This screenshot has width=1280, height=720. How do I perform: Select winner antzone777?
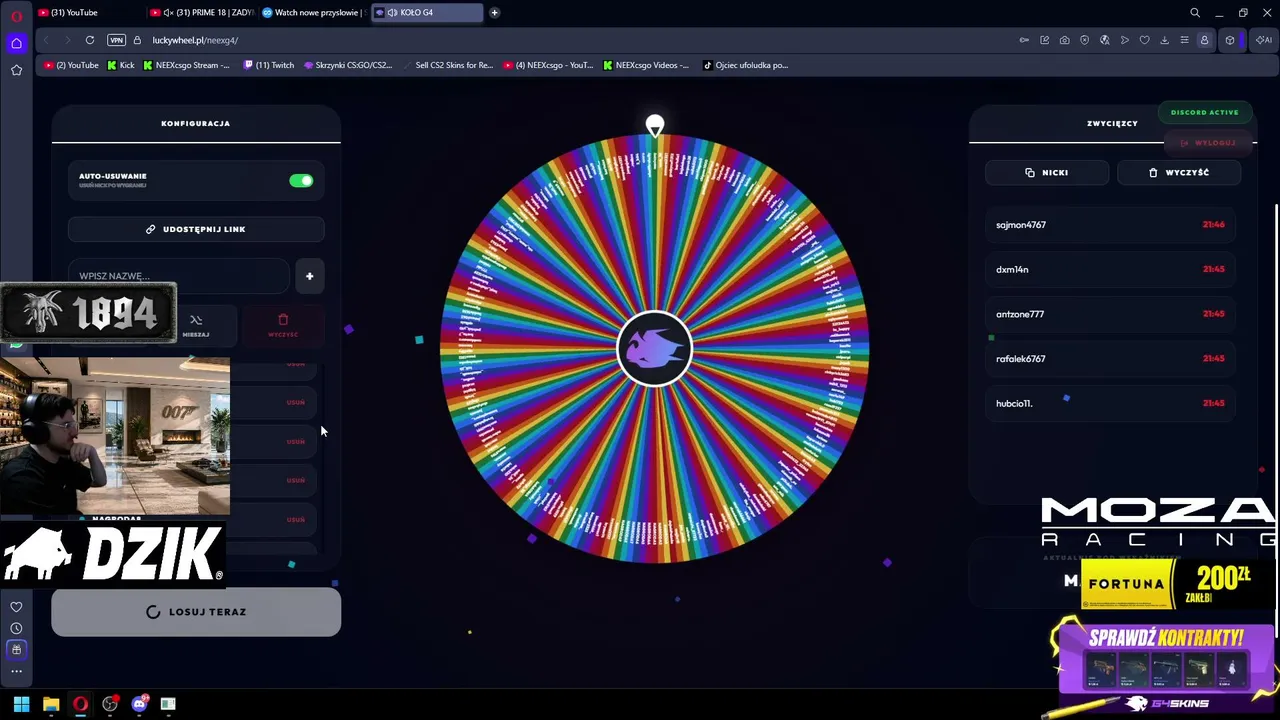point(1110,314)
